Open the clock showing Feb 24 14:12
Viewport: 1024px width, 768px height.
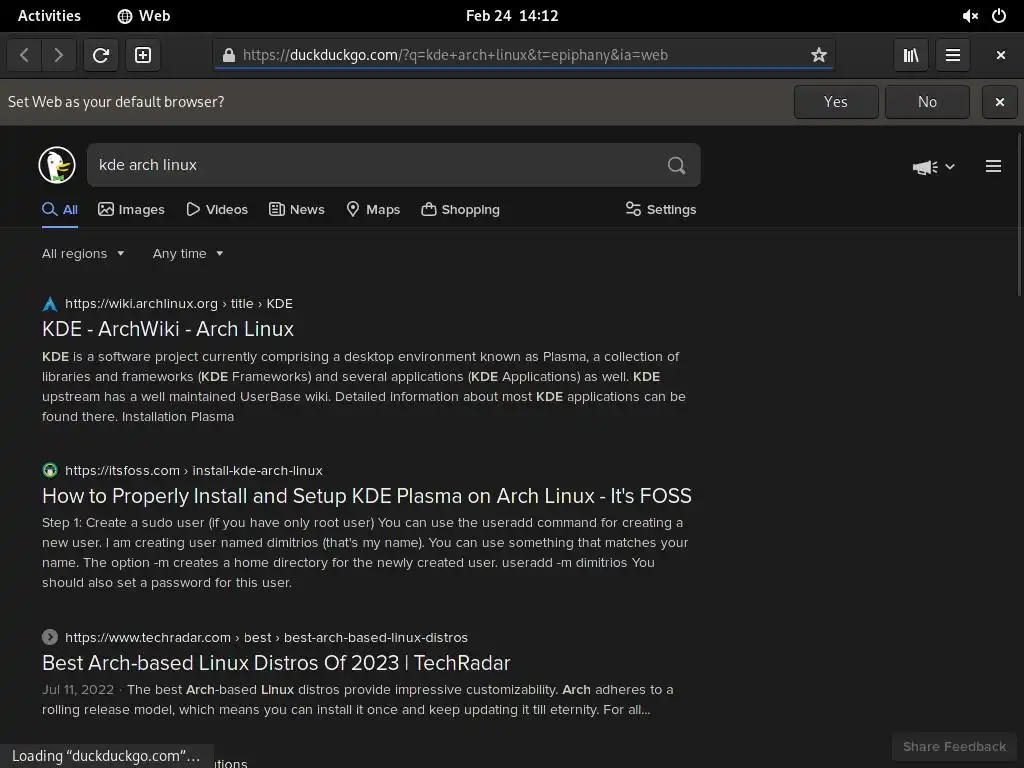point(512,16)
